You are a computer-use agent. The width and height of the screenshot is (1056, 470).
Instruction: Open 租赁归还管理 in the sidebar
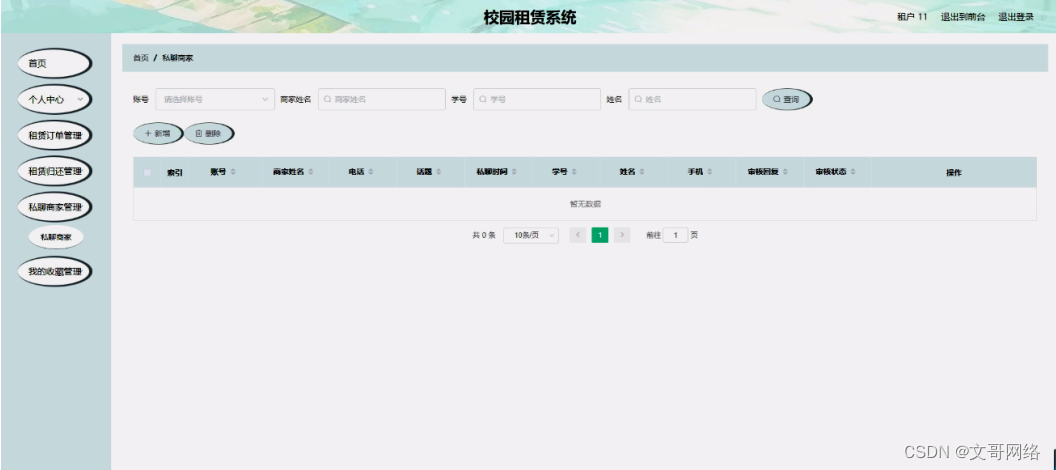pyautogui.click(x=55, y=171)
